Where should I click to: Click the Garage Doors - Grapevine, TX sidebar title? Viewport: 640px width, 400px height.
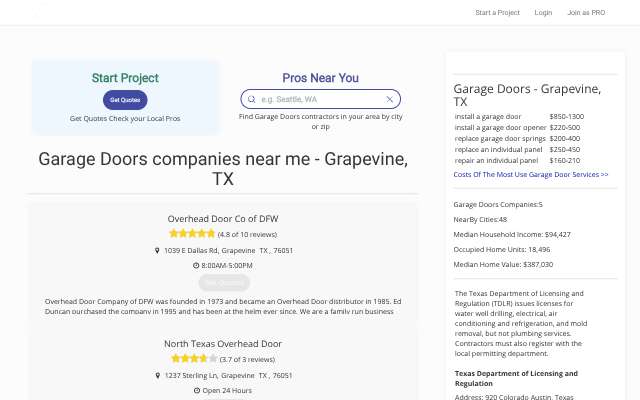[x=527, y=95]
